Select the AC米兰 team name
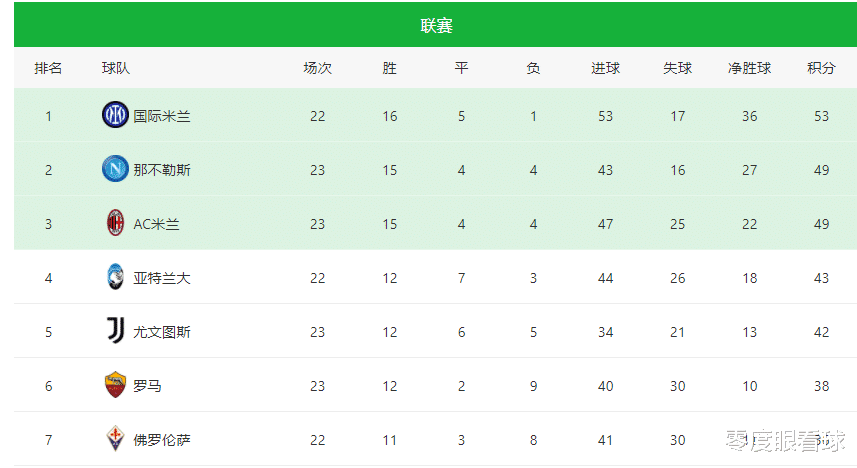 coord(156,224)
